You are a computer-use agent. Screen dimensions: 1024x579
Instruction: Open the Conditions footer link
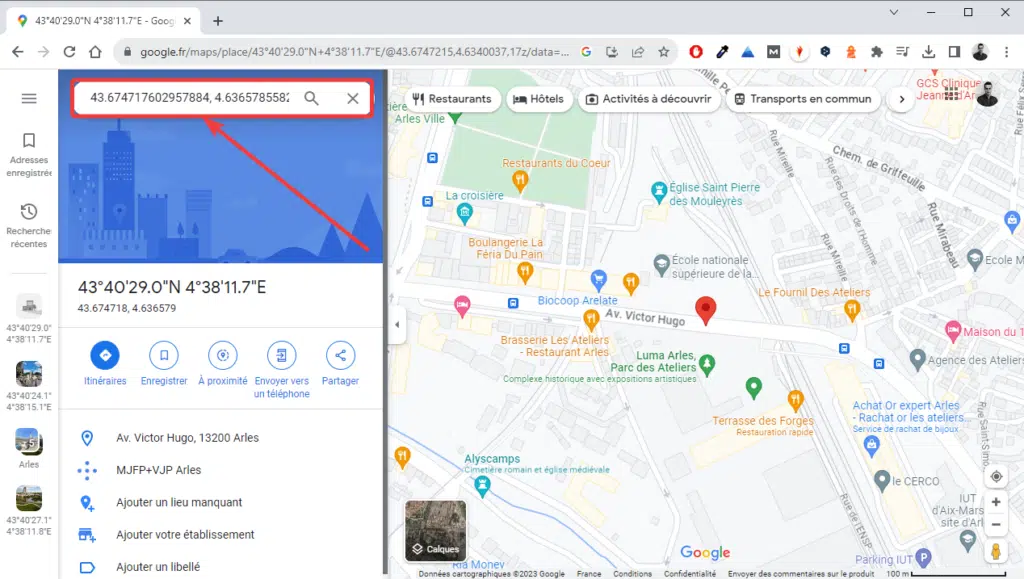632,574
